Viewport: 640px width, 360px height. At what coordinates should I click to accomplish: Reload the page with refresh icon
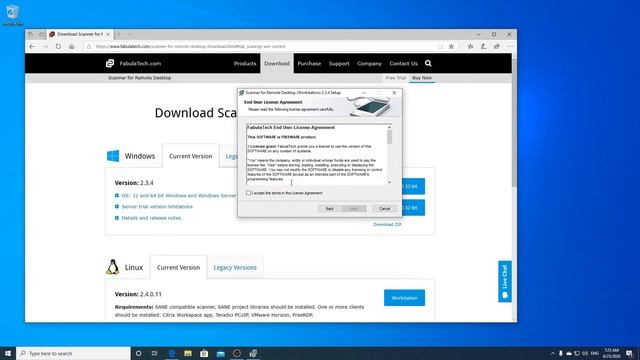(x=58, y=47)
